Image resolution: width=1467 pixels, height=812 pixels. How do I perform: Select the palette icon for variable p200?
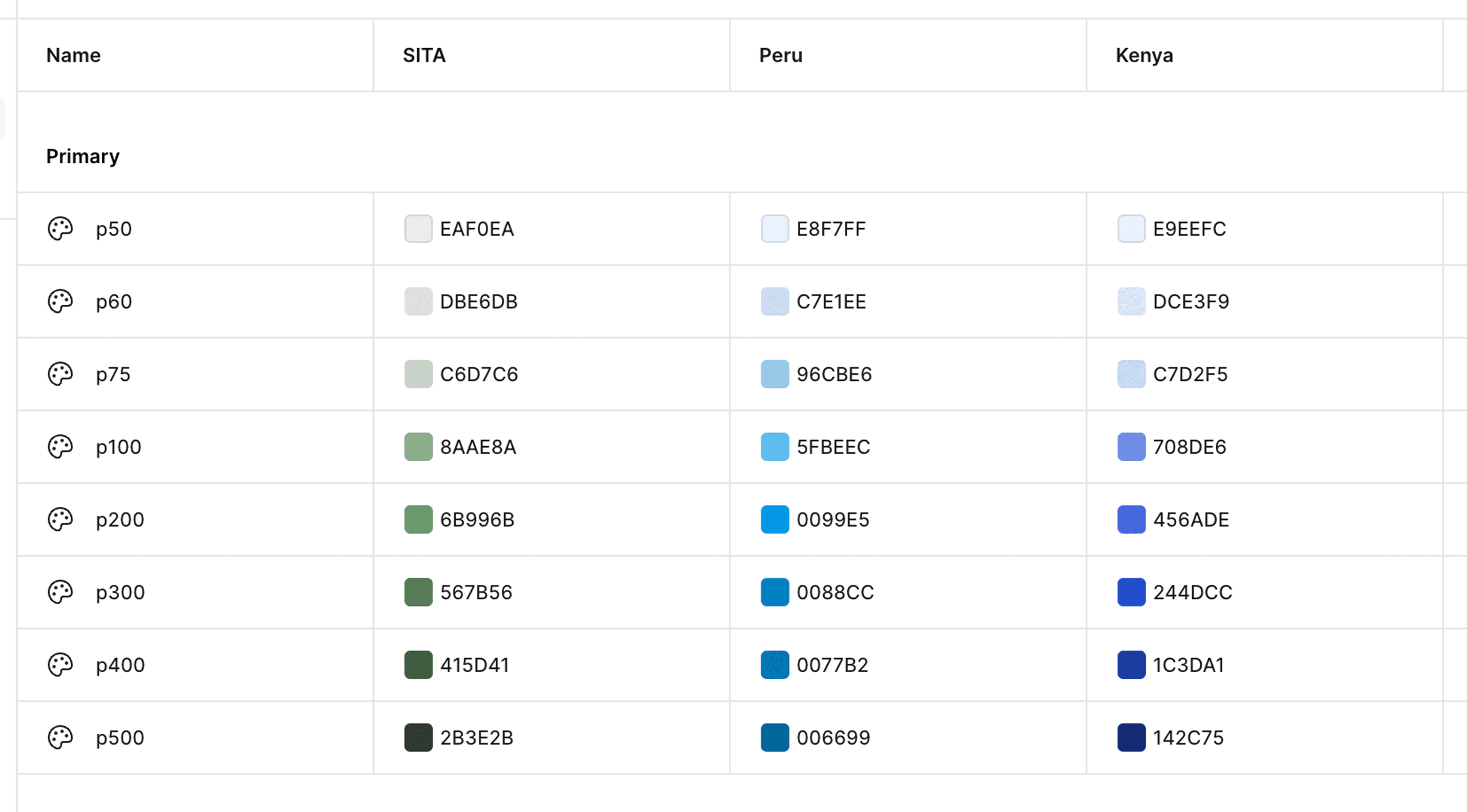(x=60, y=519)
